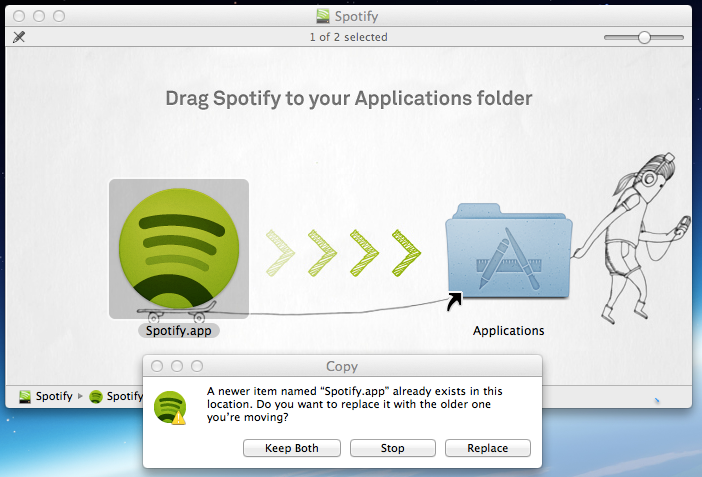Close the Copy dialog window
This screenshot has width=702, height=477.
157,366
